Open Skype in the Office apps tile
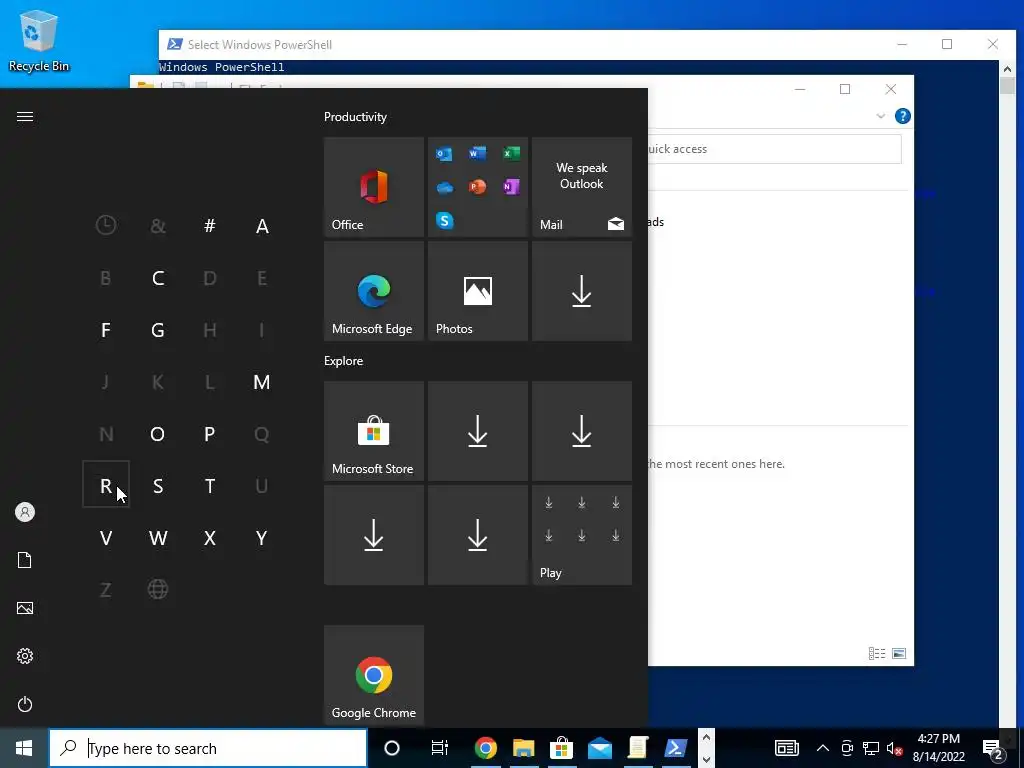Image resolution: width=1024 pixels, height=768 pixels. (444, 221)
